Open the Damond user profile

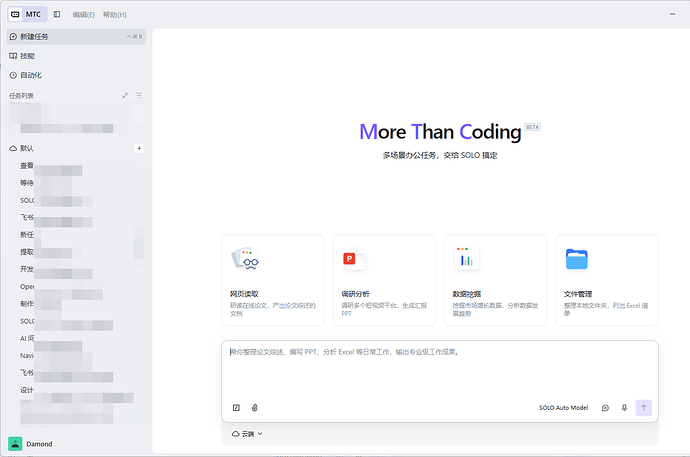click(31, 444)
